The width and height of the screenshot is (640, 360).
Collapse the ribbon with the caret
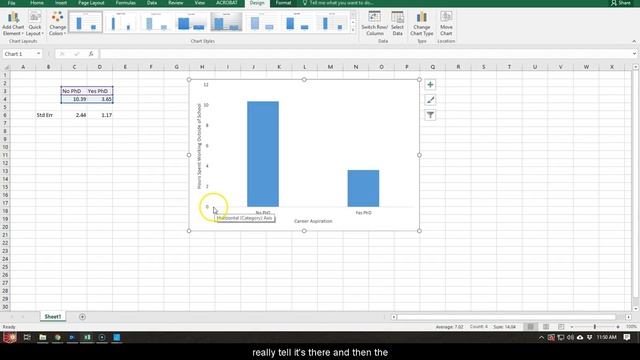[634, 41]
